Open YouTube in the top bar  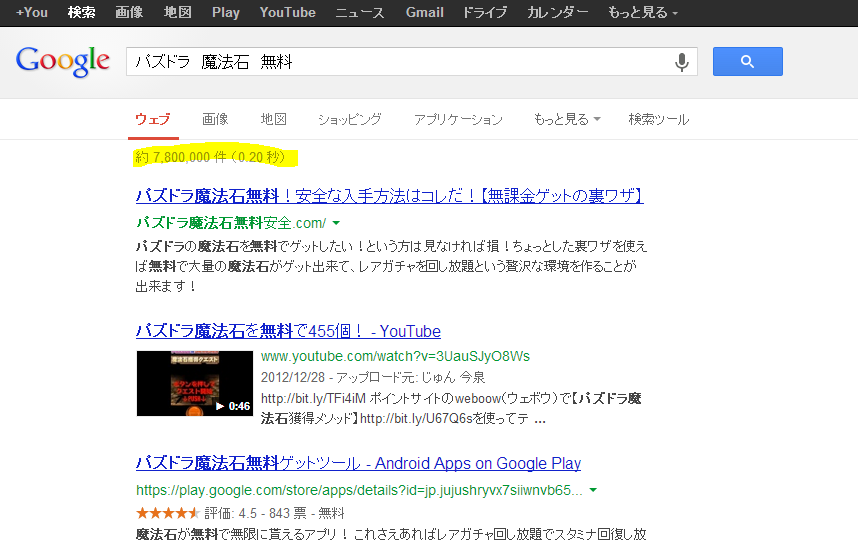pos(288,13)
